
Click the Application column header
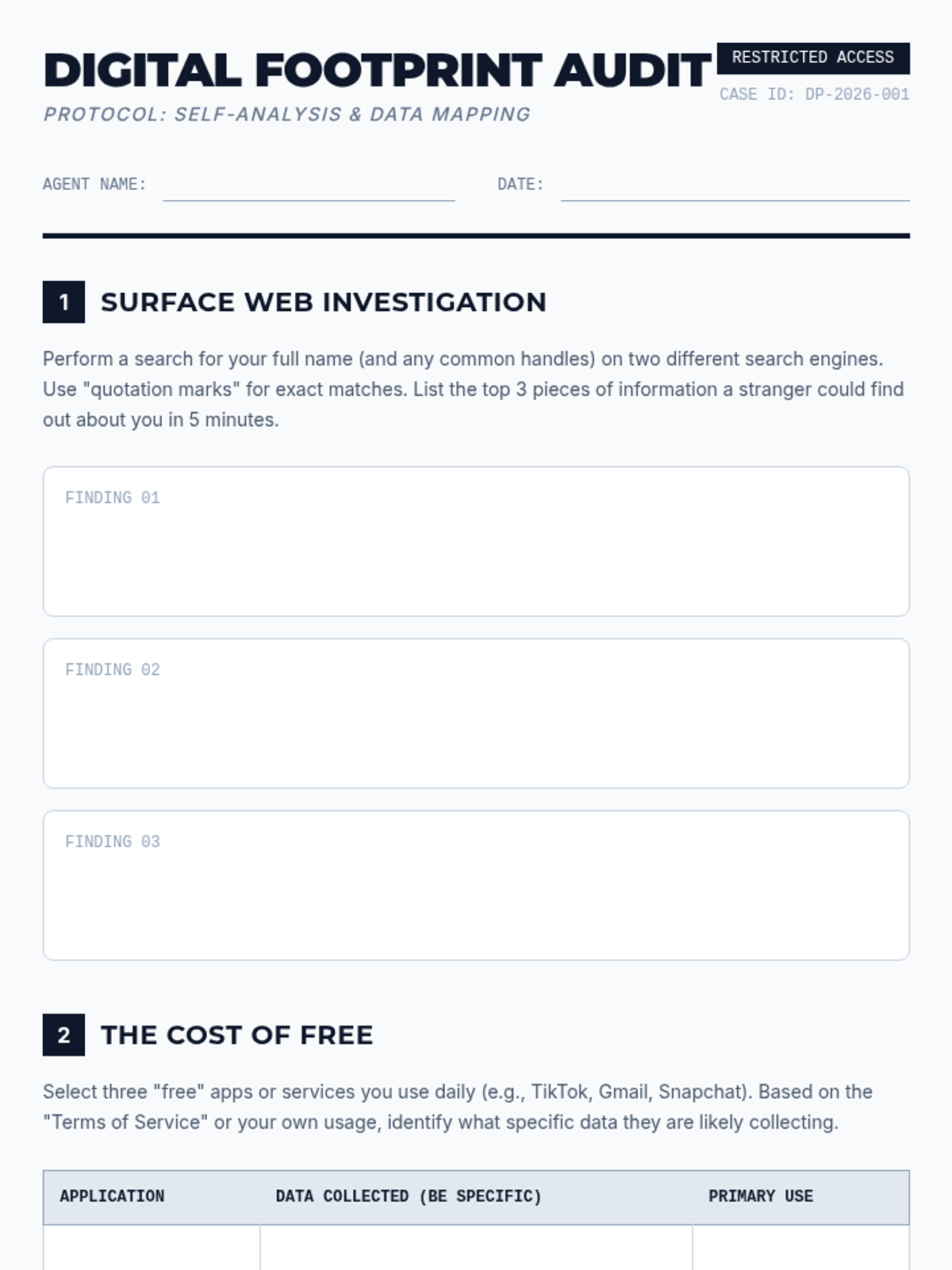click(112, 1196)
